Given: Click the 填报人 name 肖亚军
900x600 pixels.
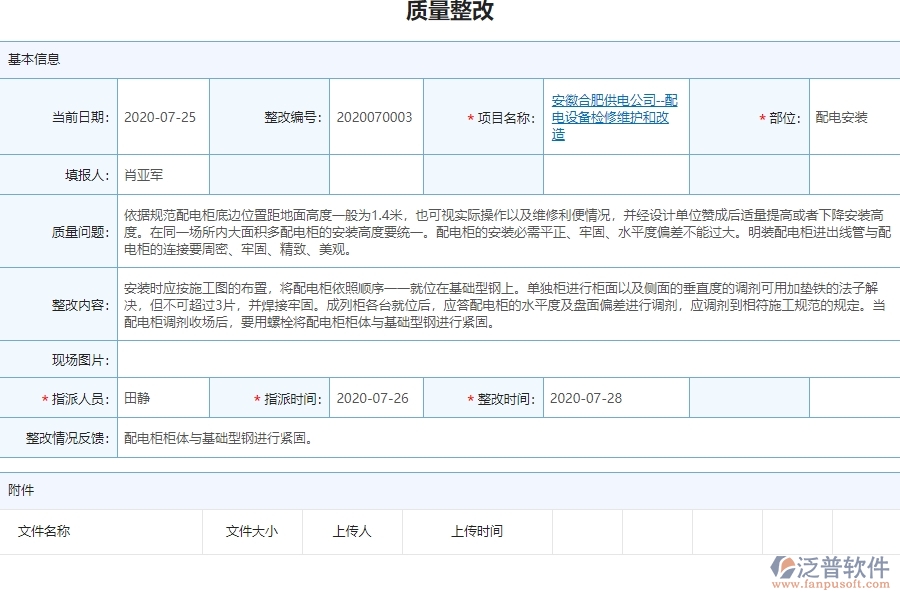Looking at the screenshot, I should click(142, 174).
